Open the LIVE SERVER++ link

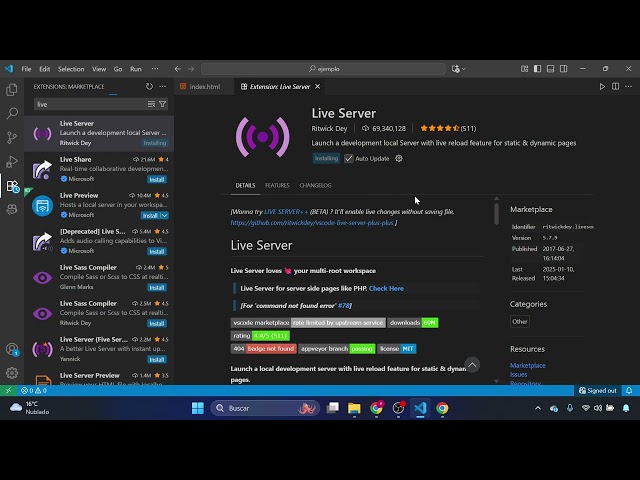(286, 211)
